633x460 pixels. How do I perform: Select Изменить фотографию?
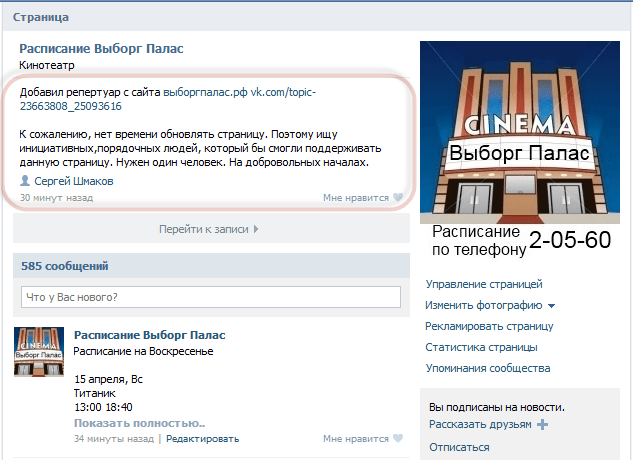(484, 305)
